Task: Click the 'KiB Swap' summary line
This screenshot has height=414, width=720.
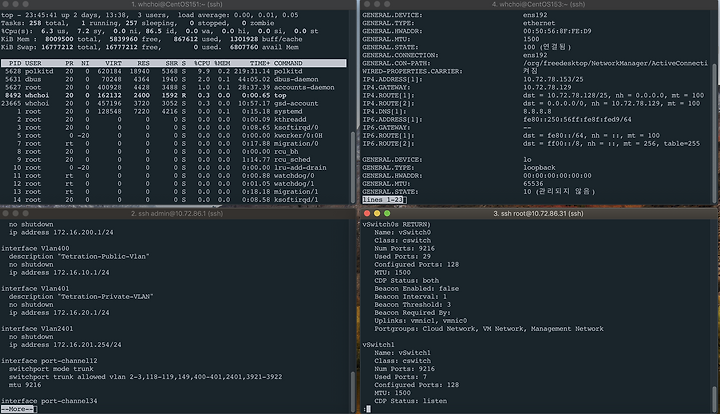Action: (150, 47)
